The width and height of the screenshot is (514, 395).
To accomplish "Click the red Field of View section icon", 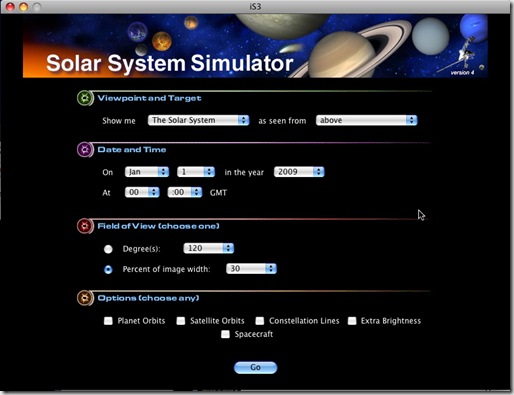I will [85, 226].
